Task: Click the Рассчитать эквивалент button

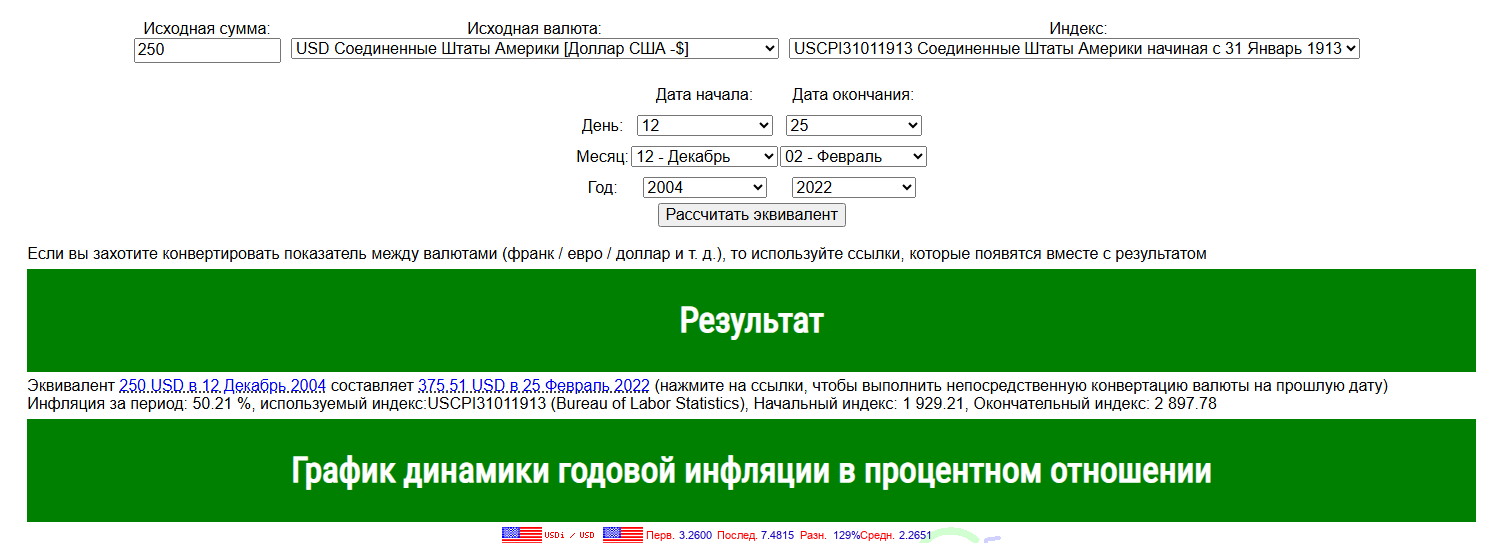Action: [x=752, y=215]
